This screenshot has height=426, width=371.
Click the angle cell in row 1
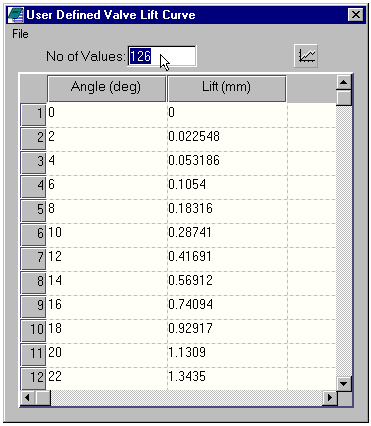[x=107, y=114]
